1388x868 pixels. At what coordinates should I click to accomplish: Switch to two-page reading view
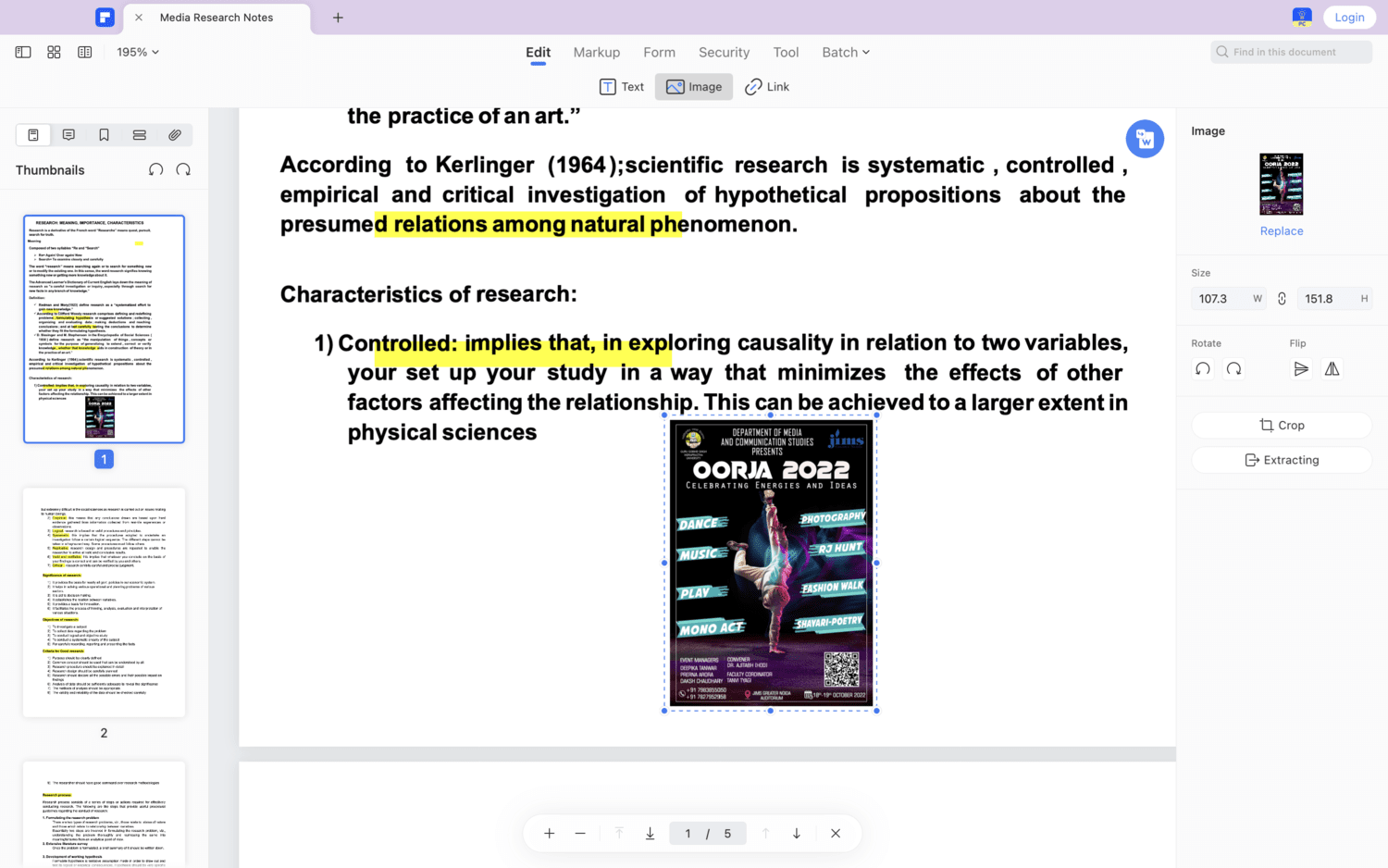click(x=85, y=53)
